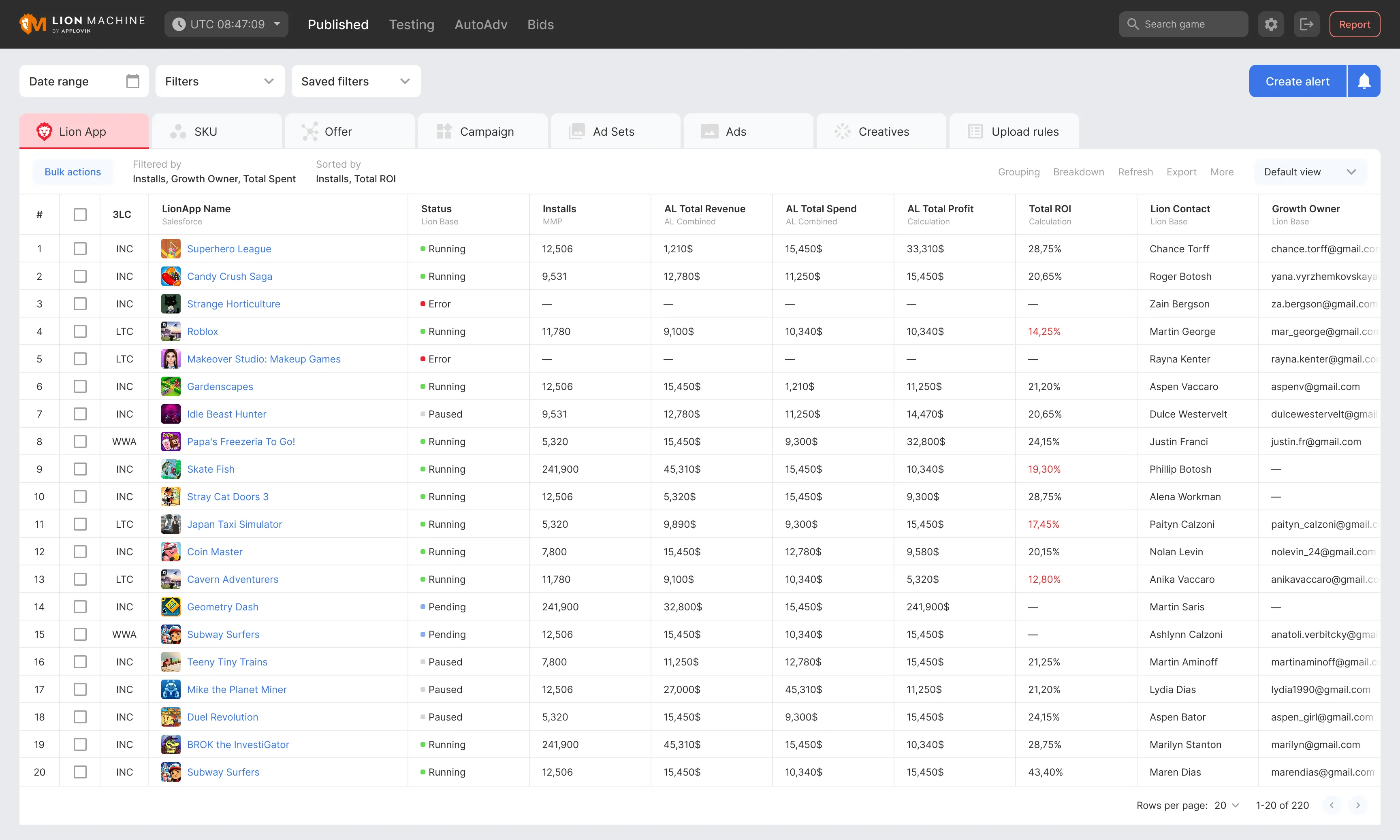Open the Cavern Adventurers app link

[233, 579]
